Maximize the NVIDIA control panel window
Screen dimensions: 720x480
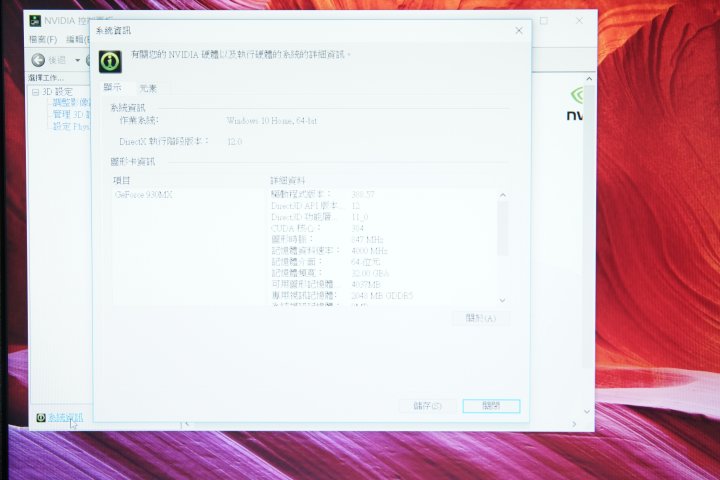[544, 21]
